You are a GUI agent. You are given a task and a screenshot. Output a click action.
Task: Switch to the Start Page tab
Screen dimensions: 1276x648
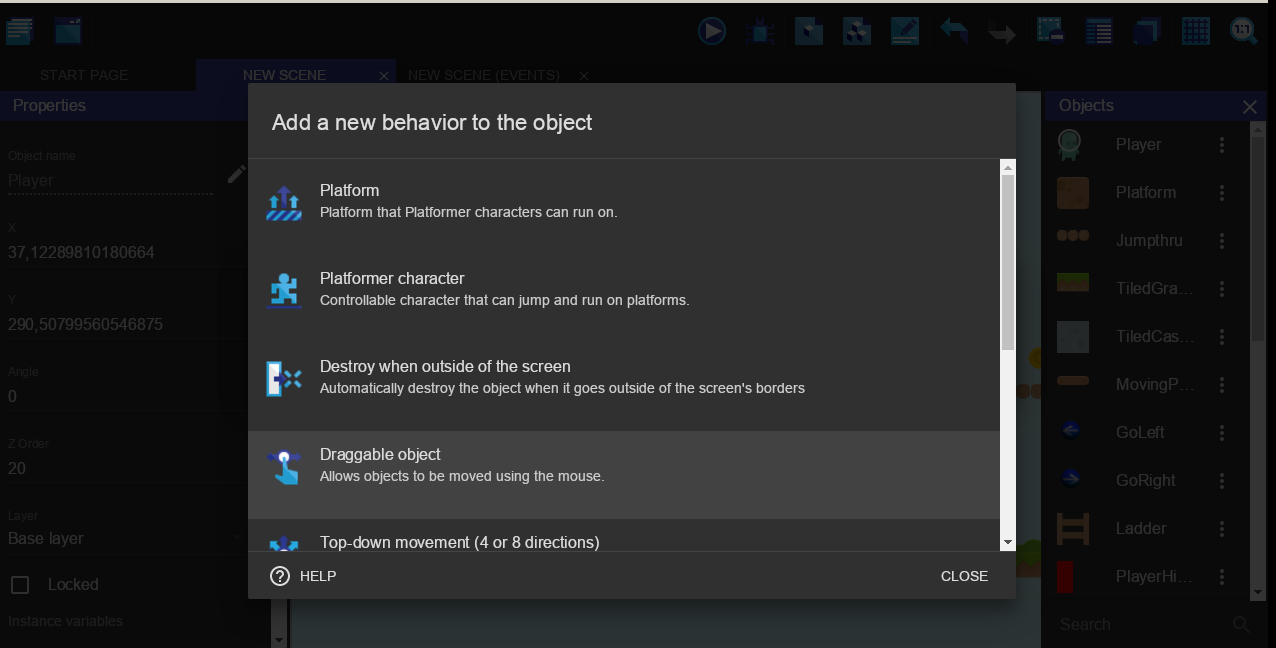[84, 75]
